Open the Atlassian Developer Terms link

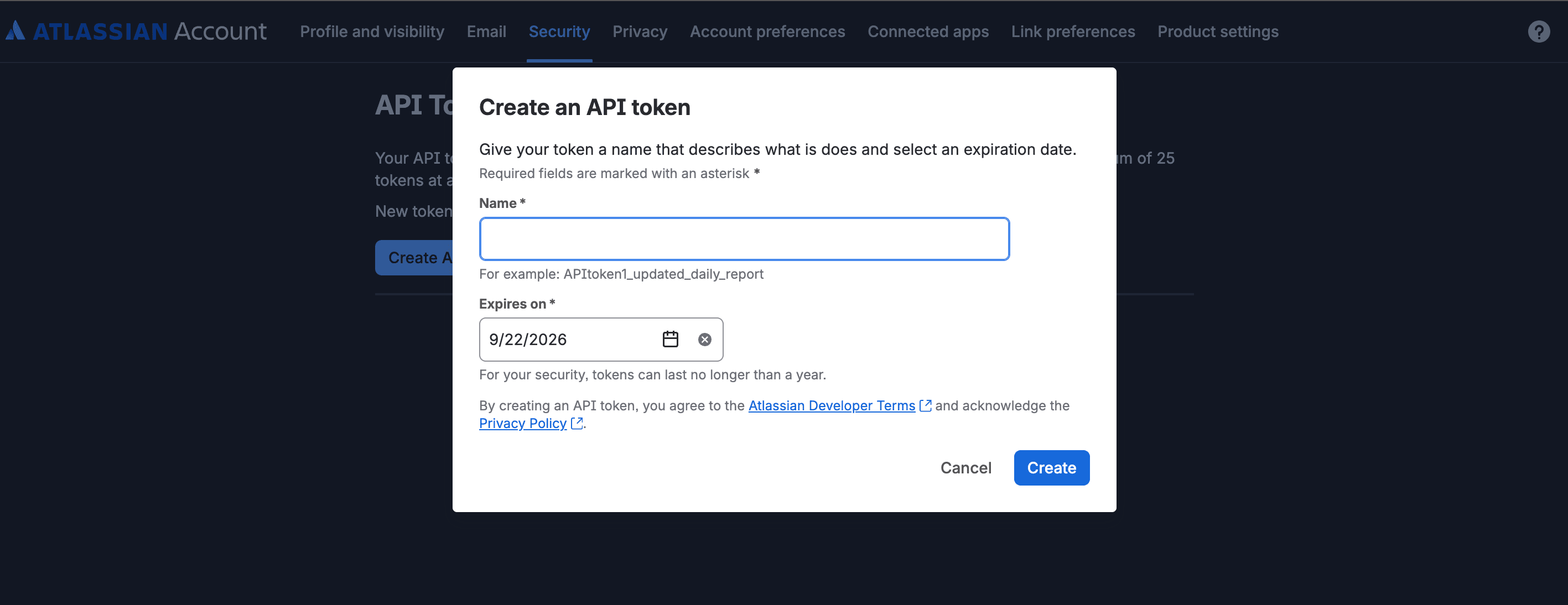[x=832, y=405]
